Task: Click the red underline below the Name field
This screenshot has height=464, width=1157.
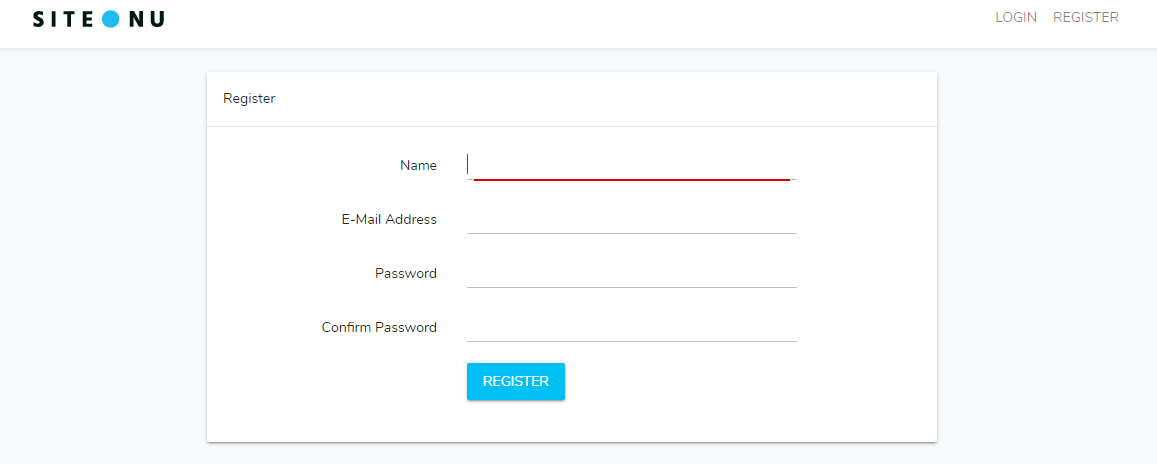Action: [632, 179]
